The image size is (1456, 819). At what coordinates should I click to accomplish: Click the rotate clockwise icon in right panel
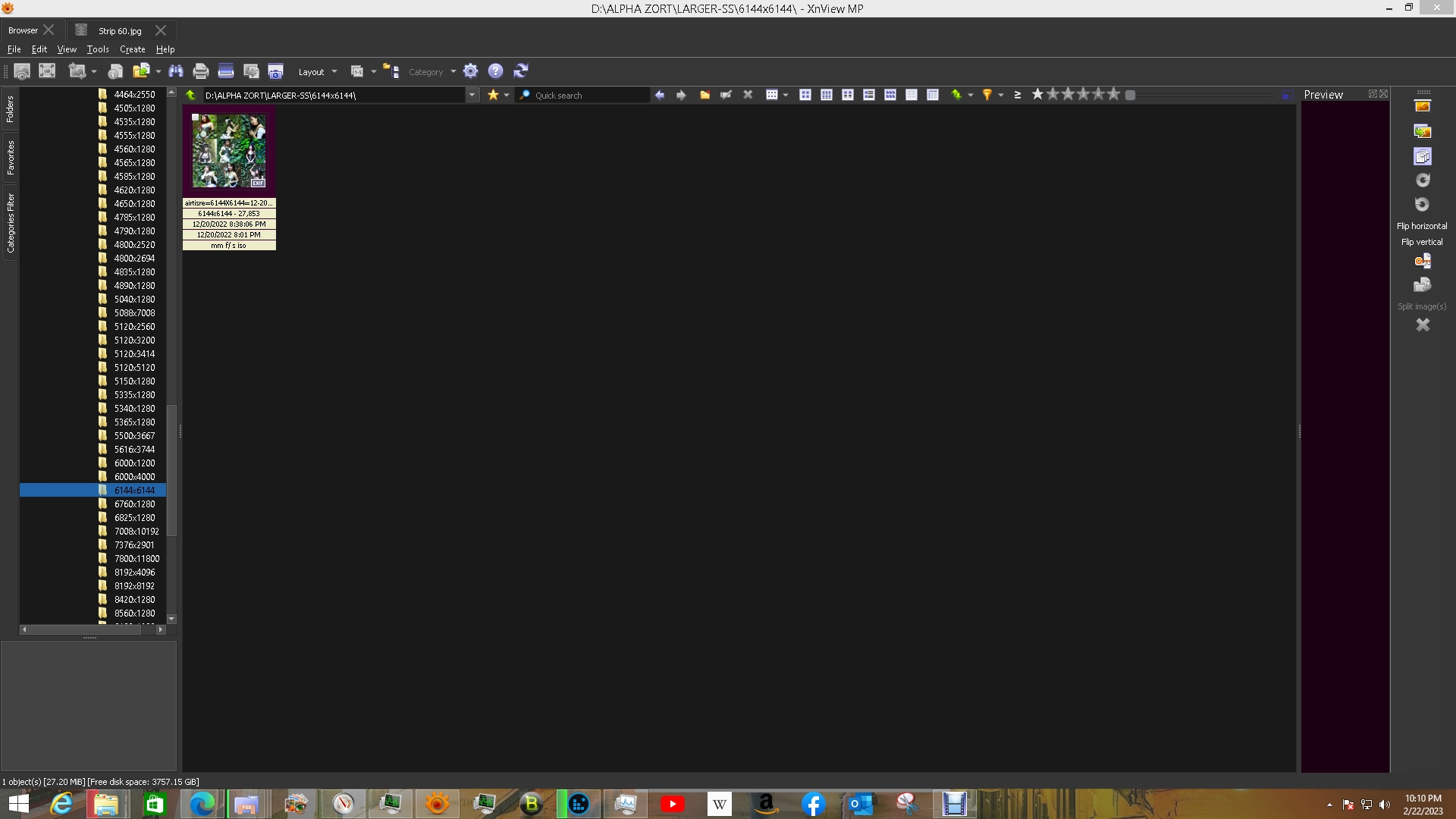[x=1423, y=180]
